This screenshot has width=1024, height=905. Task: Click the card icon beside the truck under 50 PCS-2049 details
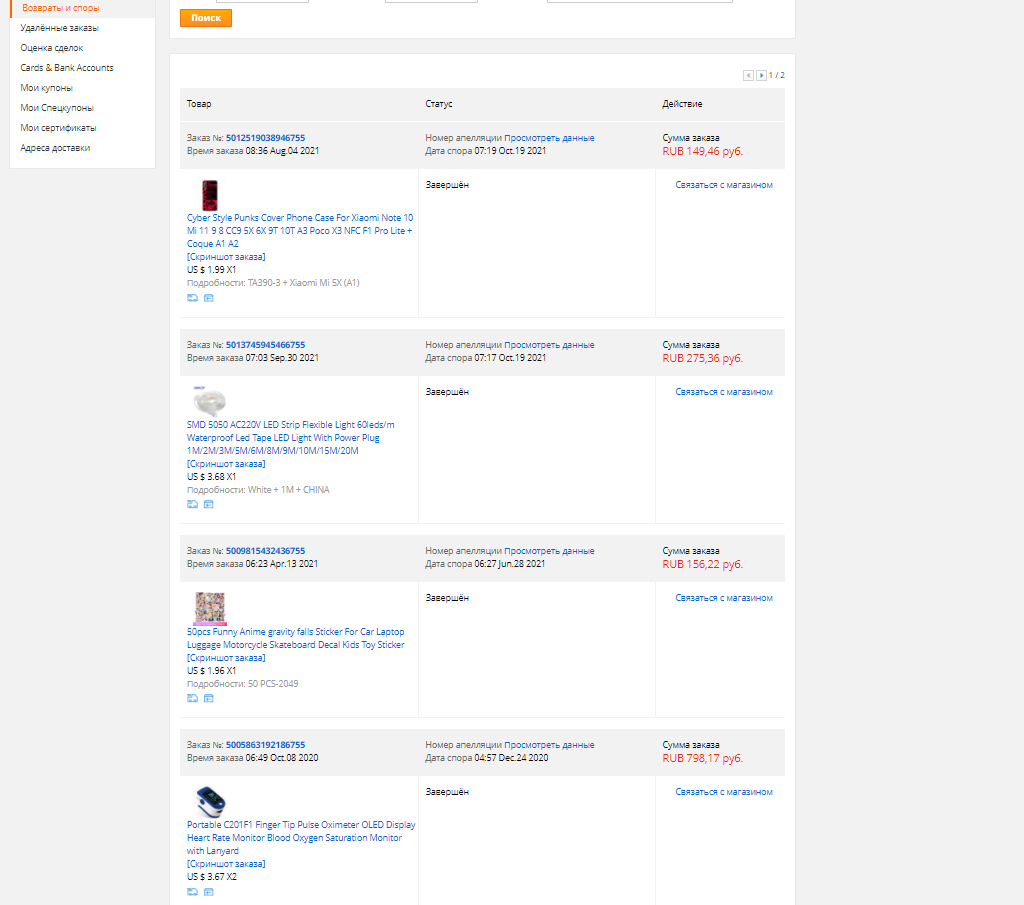click(209, 699)
